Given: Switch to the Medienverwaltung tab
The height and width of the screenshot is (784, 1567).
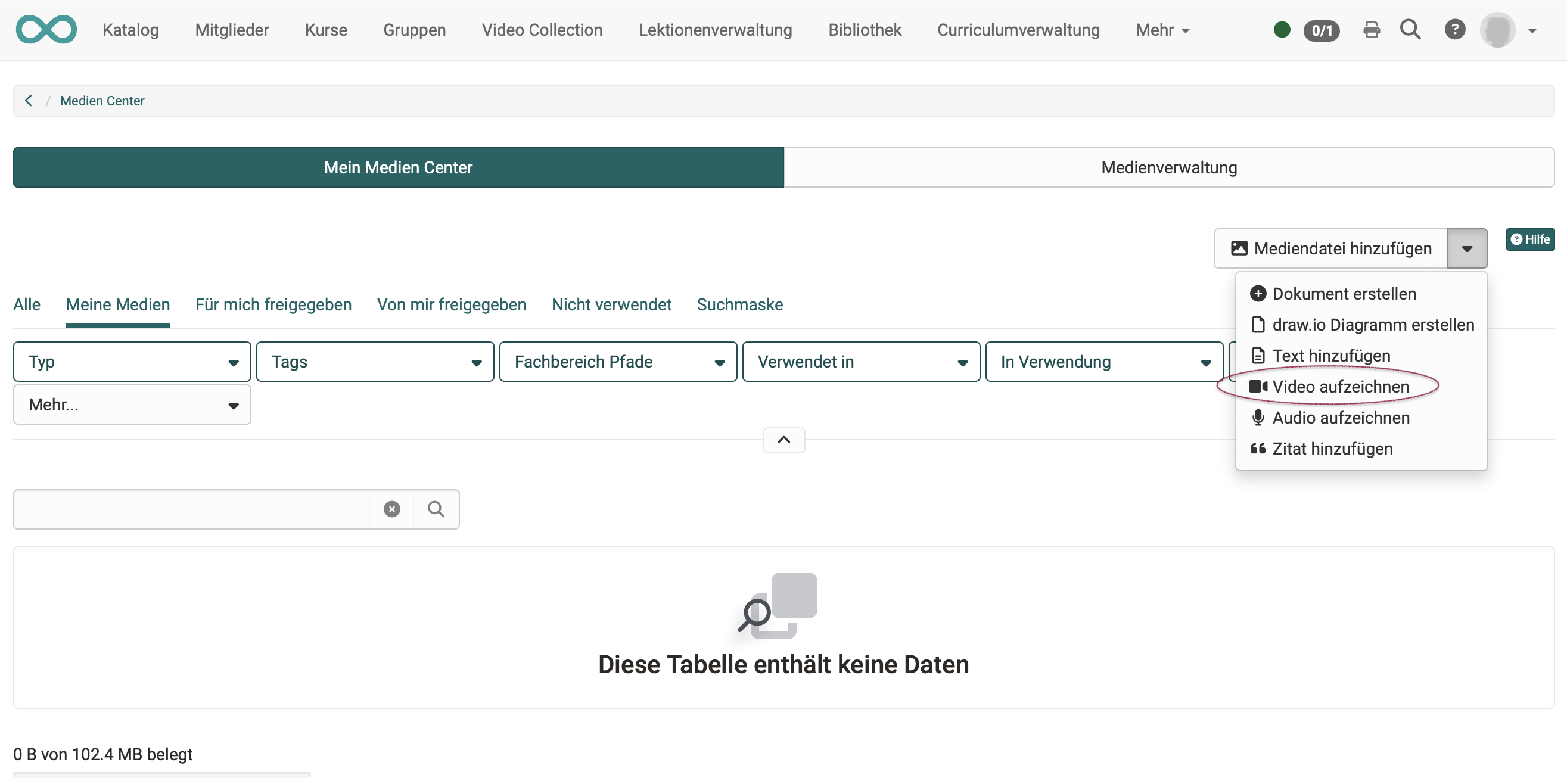Looking at the screenshot, I should [1168, 168].
